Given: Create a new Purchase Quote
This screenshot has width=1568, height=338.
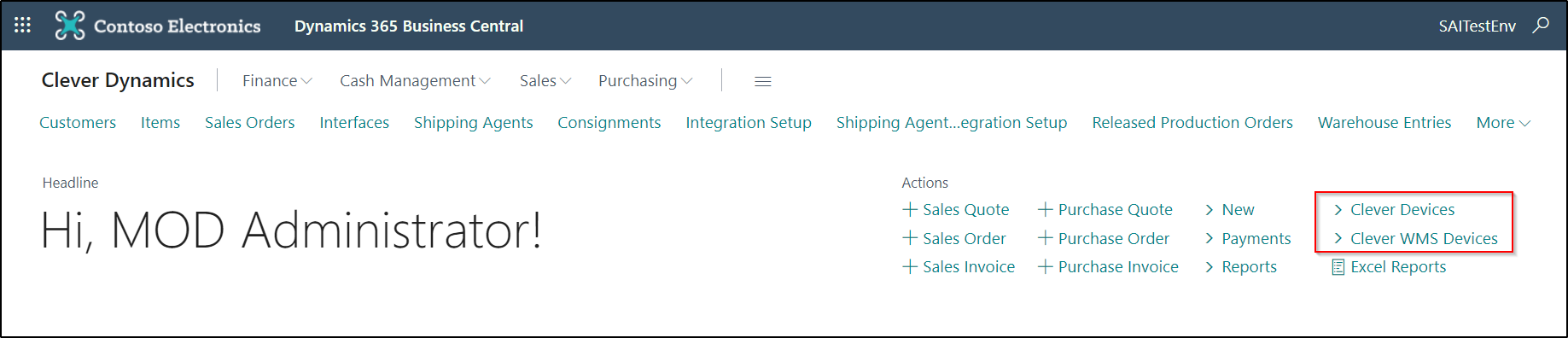Looking at the screenshot, I should tap(1105, 210).
